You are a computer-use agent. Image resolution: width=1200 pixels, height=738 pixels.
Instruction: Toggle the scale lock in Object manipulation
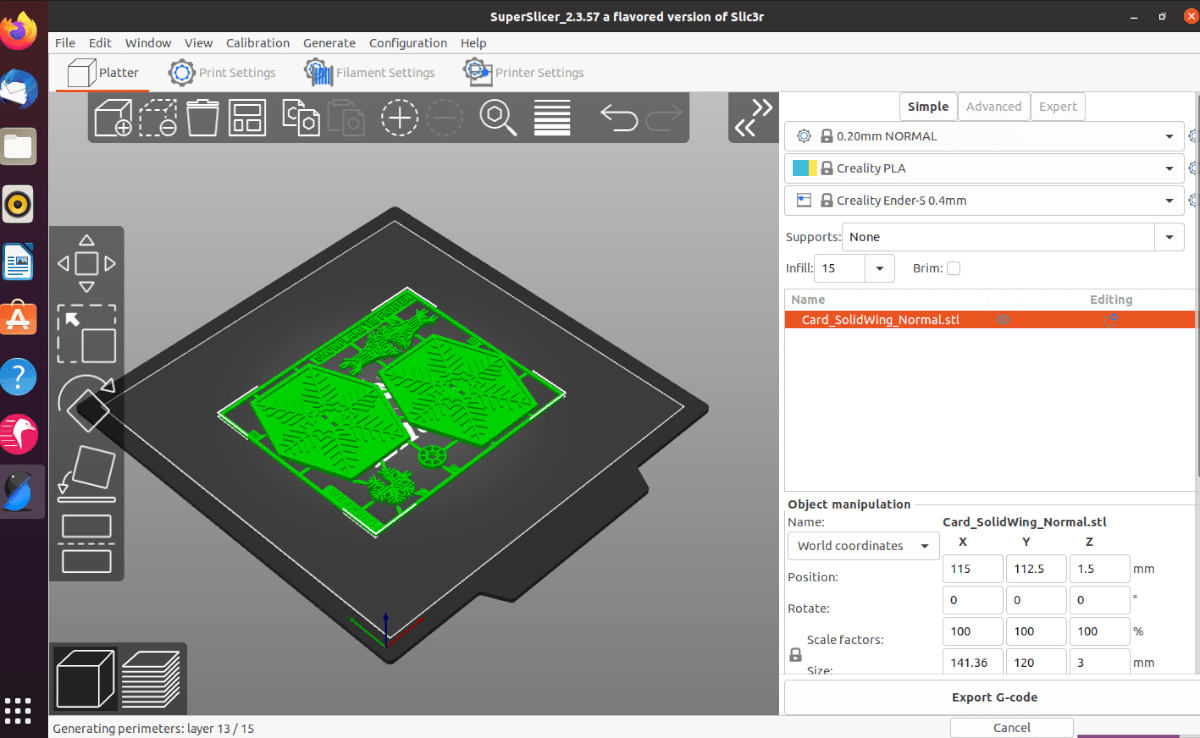click(x=795, y=654)
